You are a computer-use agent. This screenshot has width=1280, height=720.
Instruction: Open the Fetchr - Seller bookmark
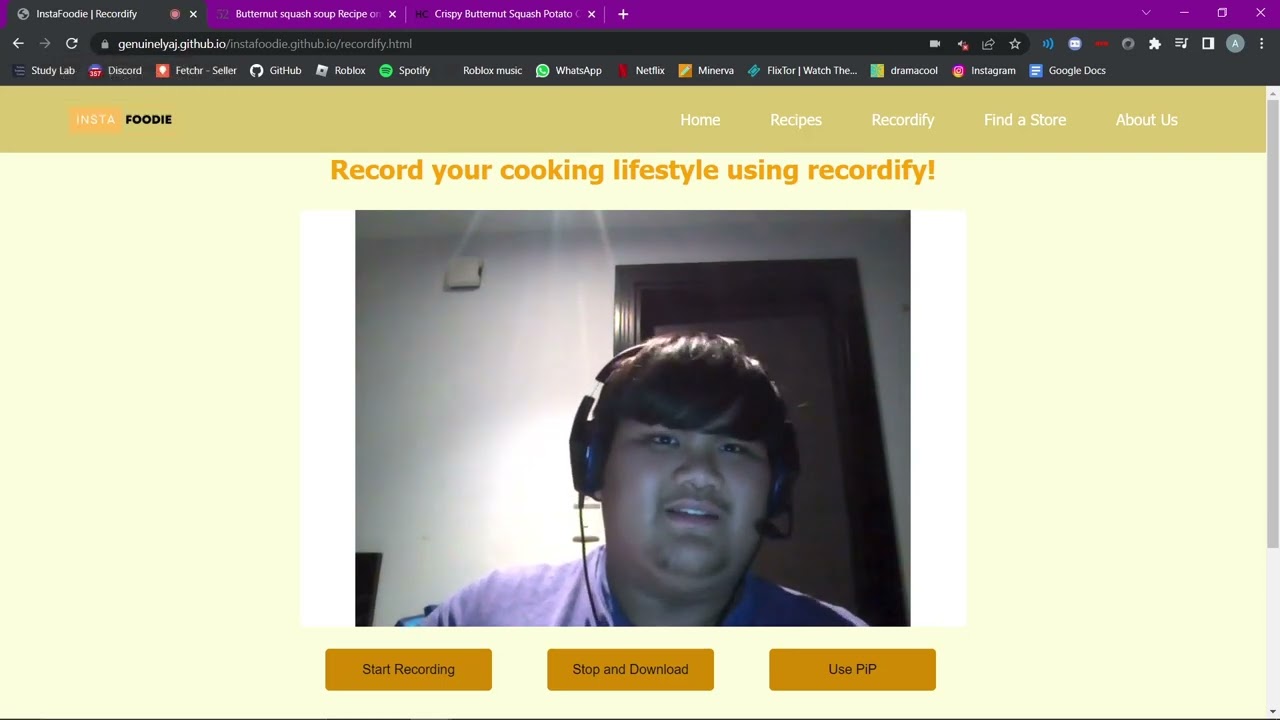196,71
